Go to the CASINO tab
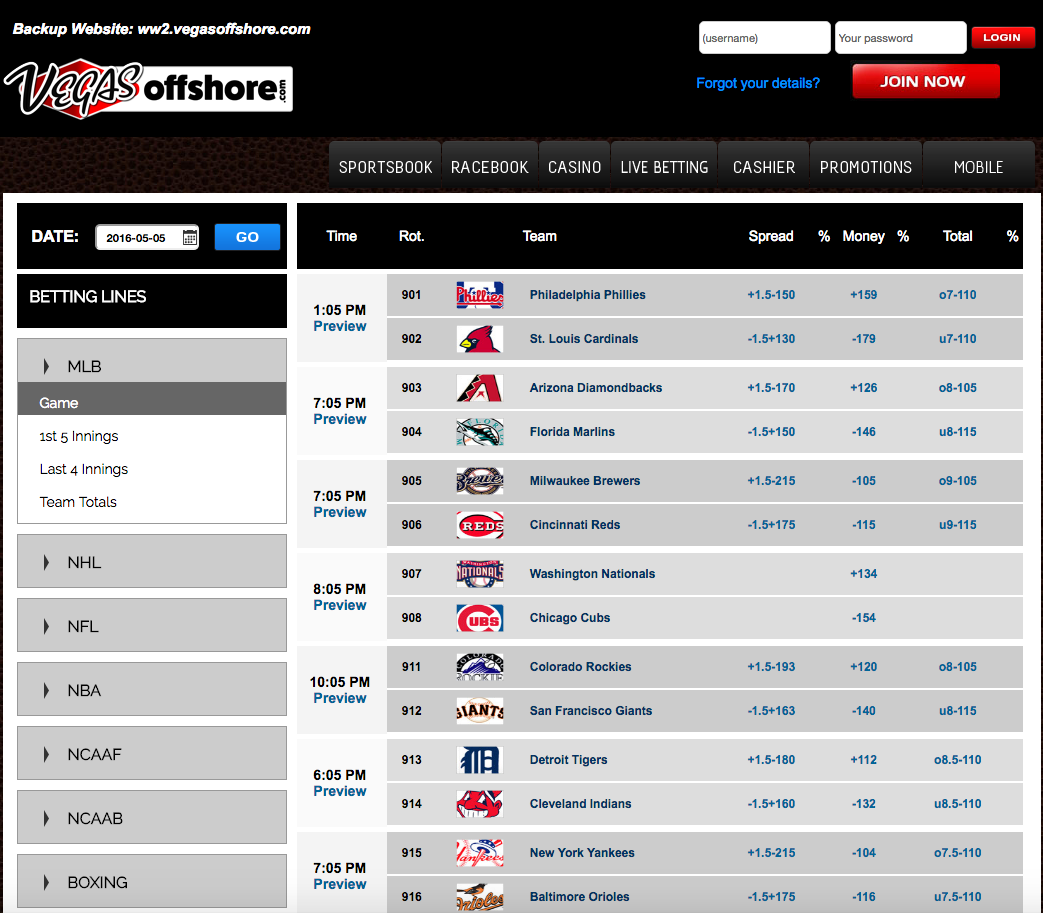This screenshot has width=1043, height=913. tap(575, 167)
